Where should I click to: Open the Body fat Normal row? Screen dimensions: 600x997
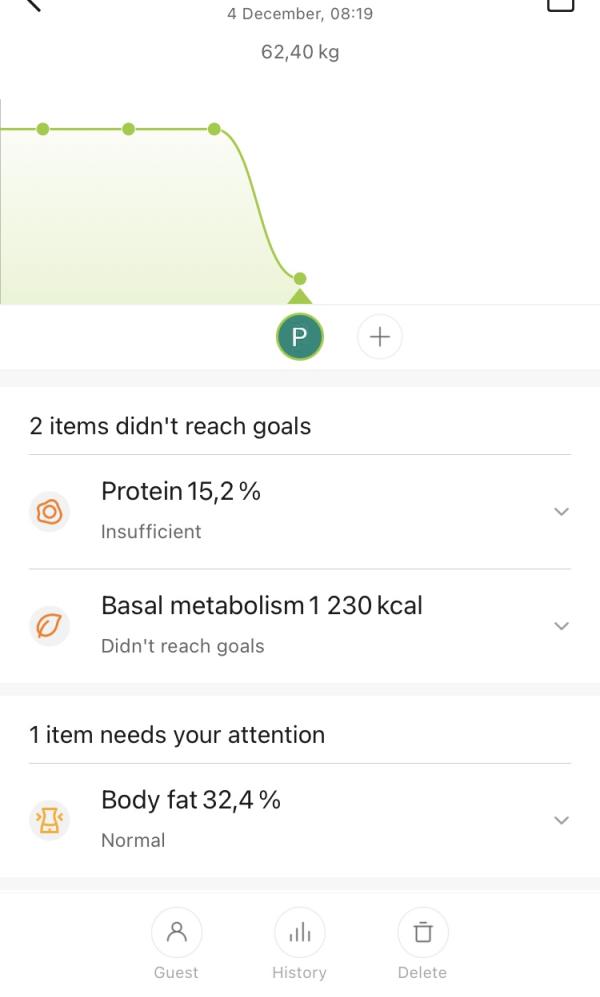(x=300, y=820)
